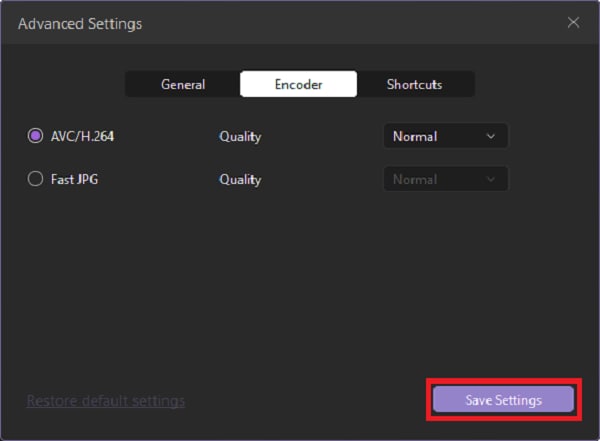Click the AVC/H.264 encoder label text
This screenshot has width=600, height=441.
click(x=81, y=136)
